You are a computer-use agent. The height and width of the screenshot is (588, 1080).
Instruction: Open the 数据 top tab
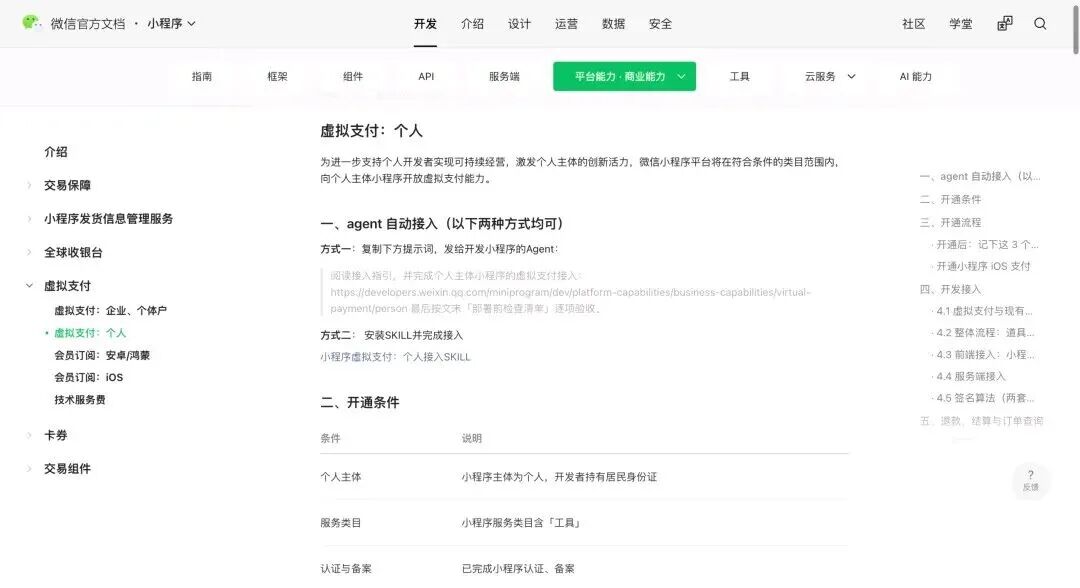point(613,23)
